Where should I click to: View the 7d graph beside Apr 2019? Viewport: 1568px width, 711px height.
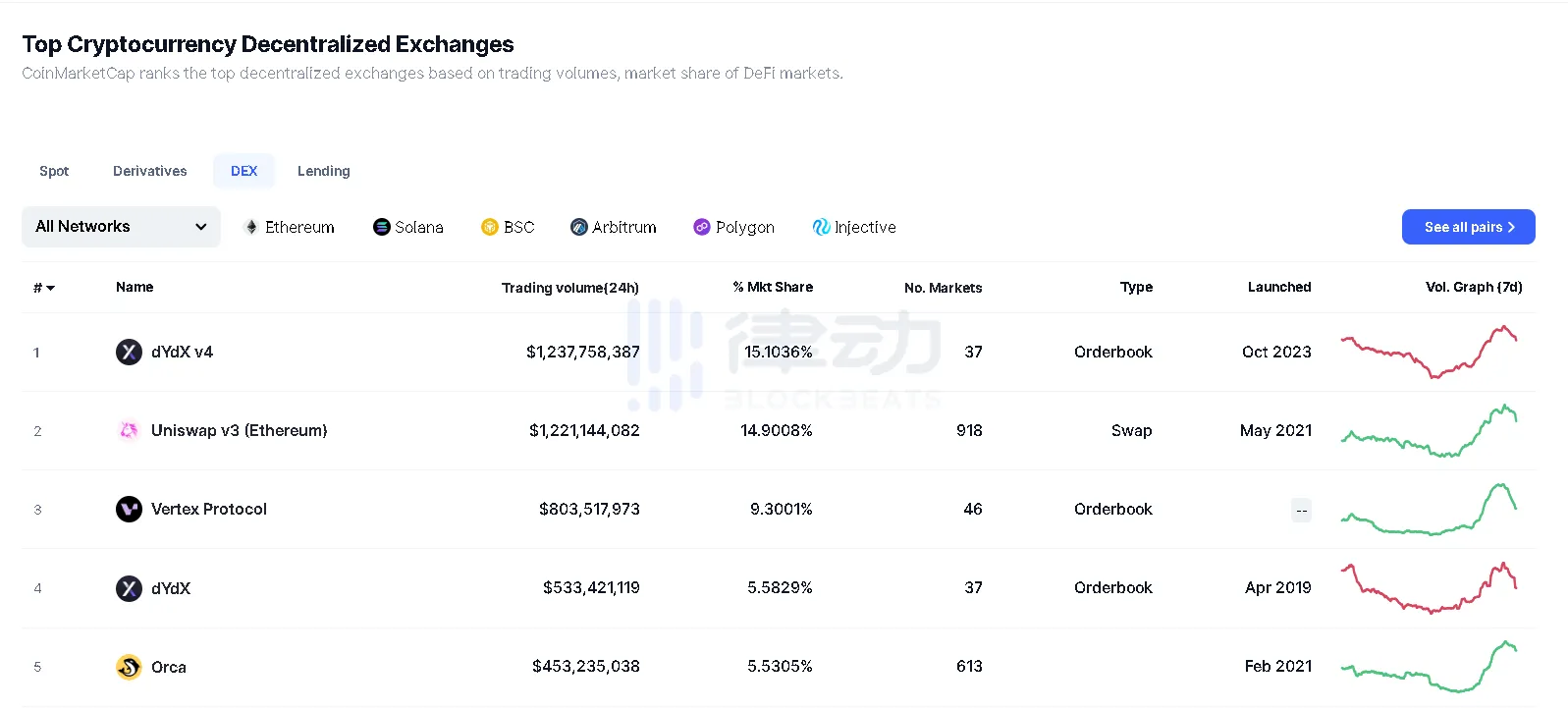(1430, 587)
